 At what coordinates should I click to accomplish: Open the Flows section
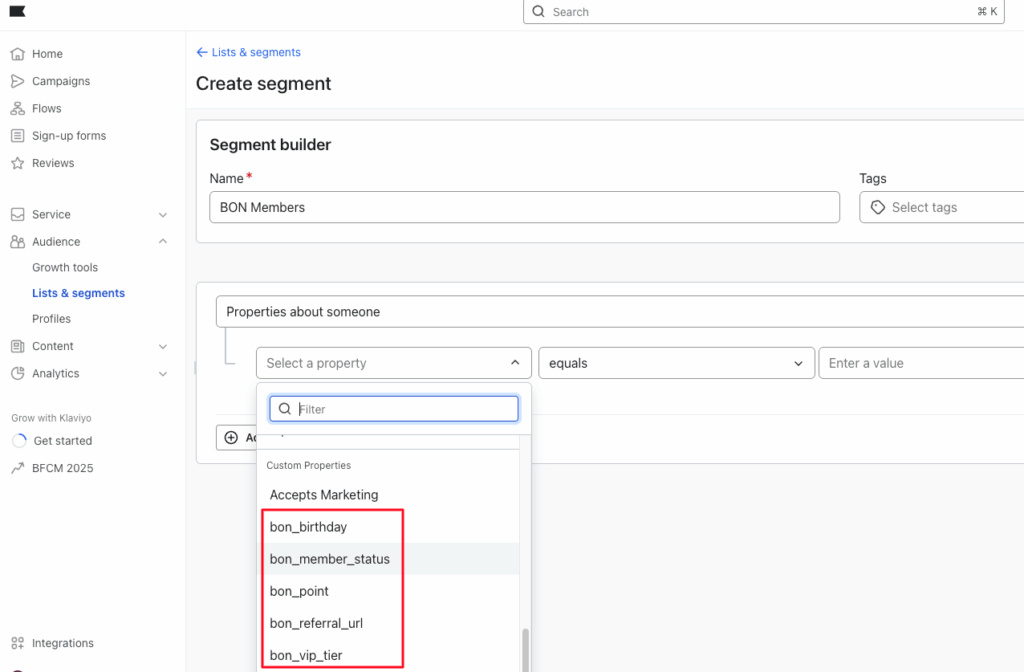[x=46, y=108]
